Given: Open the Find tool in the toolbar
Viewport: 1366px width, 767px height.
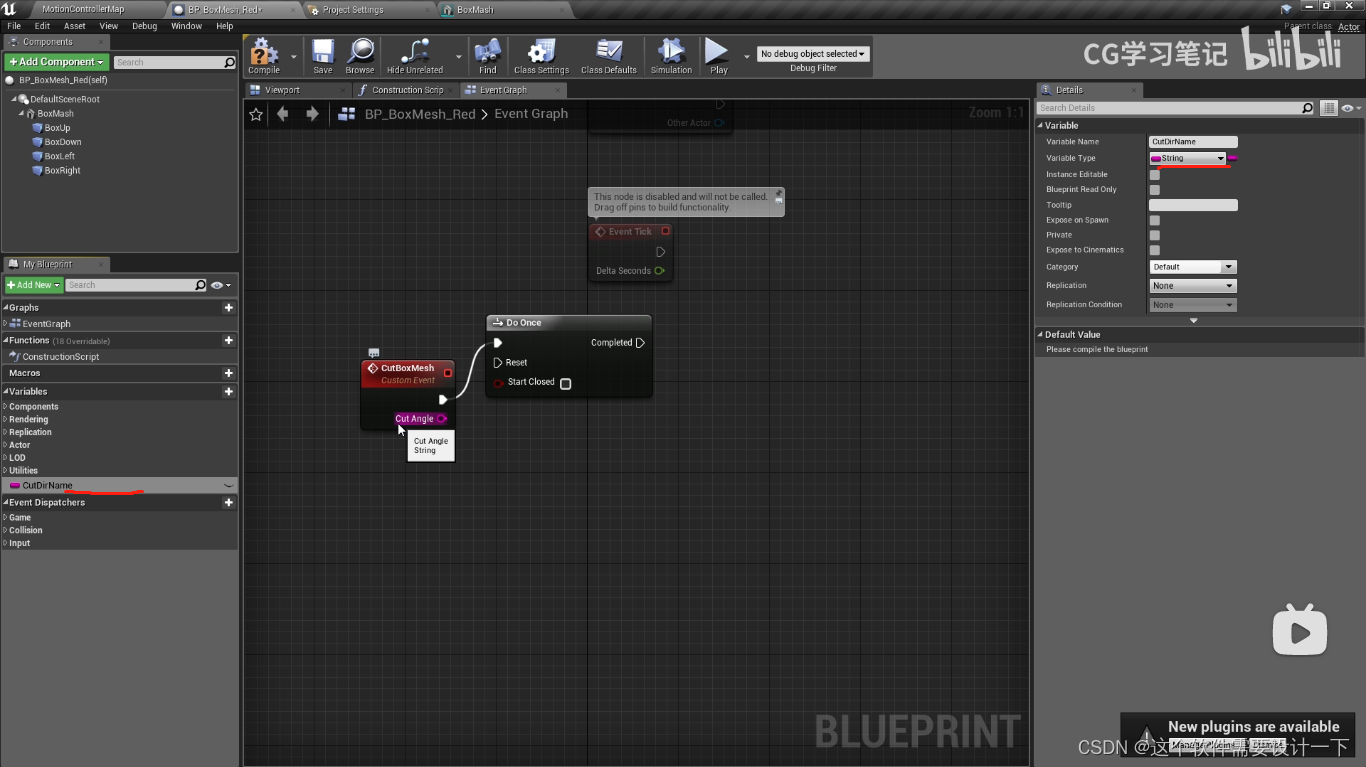Looking at the screenshot, I should click(x=487, y=56).
